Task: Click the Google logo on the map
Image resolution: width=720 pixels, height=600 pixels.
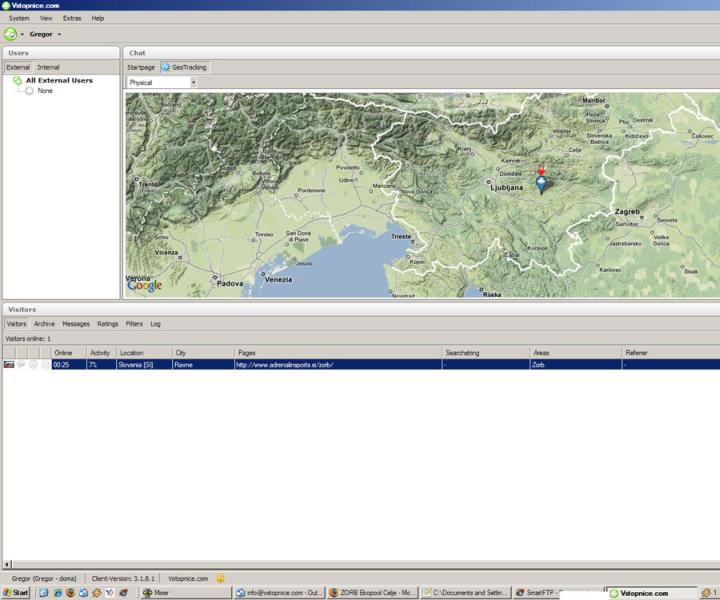Action: [x=144, y=285]
